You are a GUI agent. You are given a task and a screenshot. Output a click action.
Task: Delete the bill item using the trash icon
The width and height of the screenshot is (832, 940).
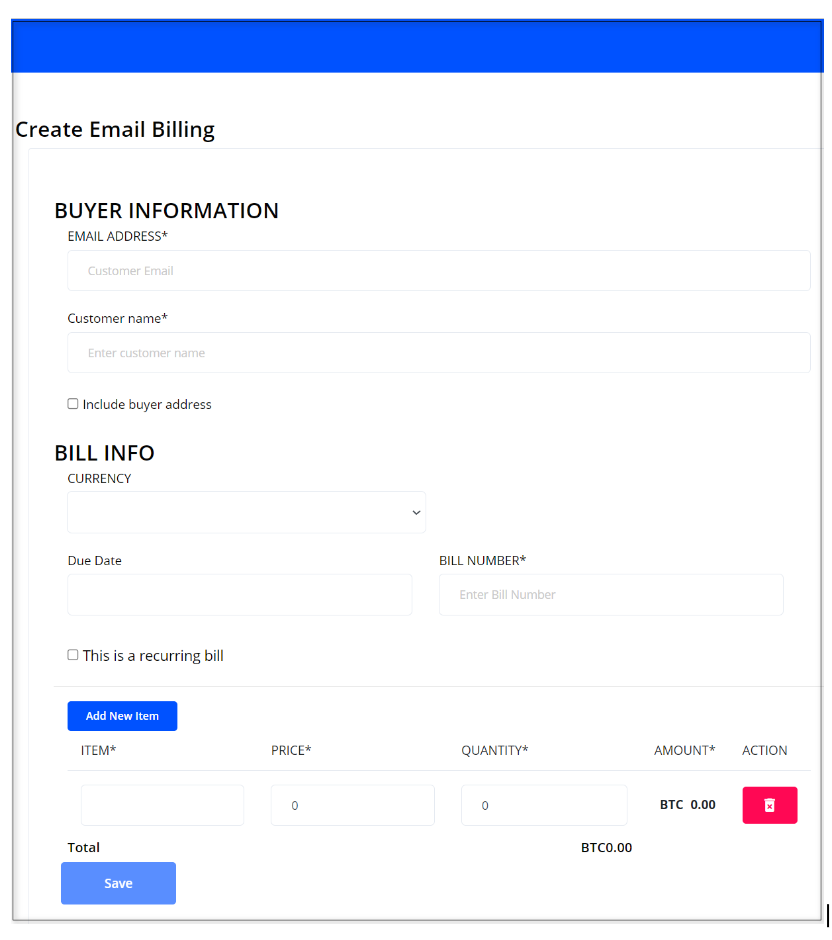(769, 805)
